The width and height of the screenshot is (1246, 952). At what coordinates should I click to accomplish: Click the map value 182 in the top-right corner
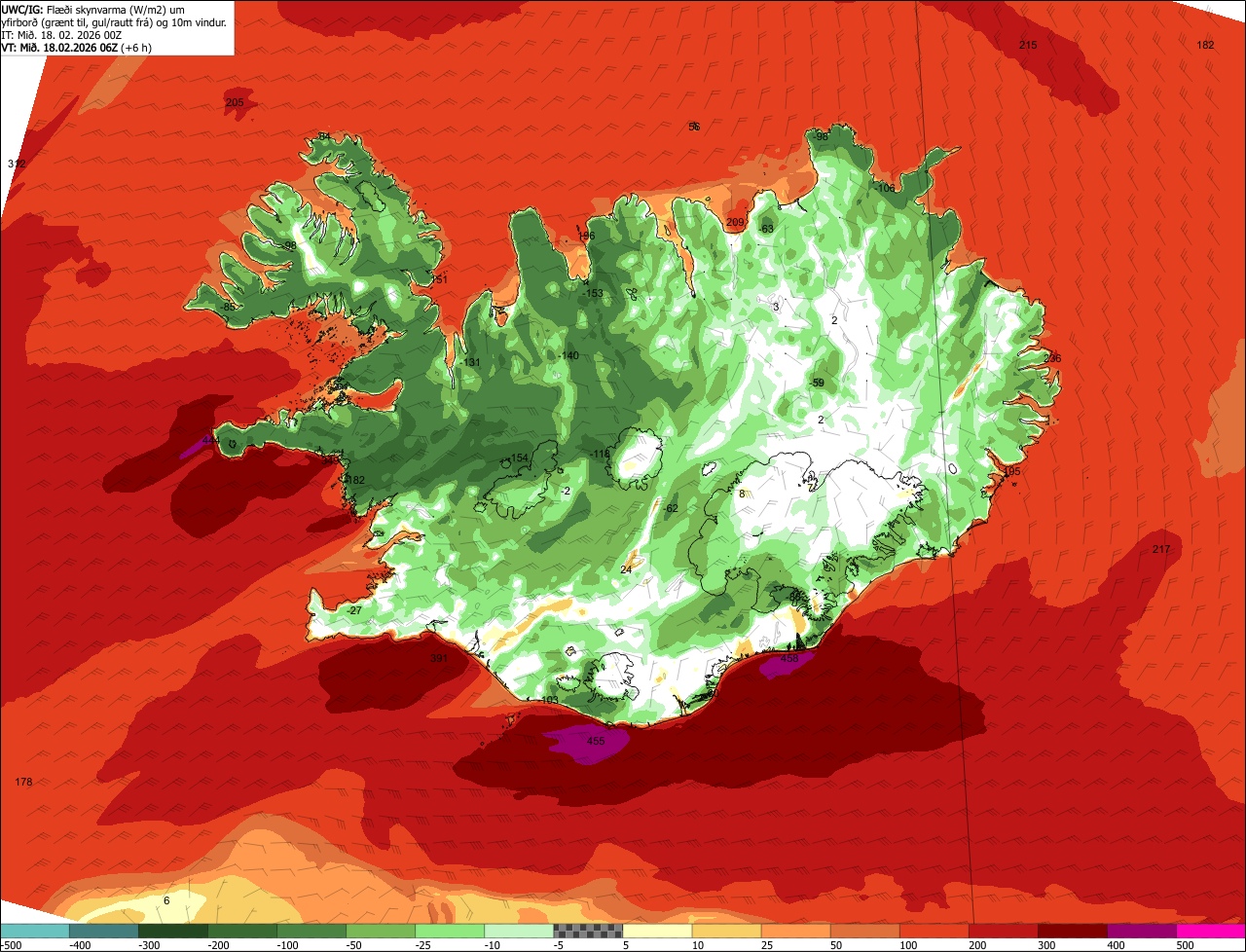tap(1205, 45)
